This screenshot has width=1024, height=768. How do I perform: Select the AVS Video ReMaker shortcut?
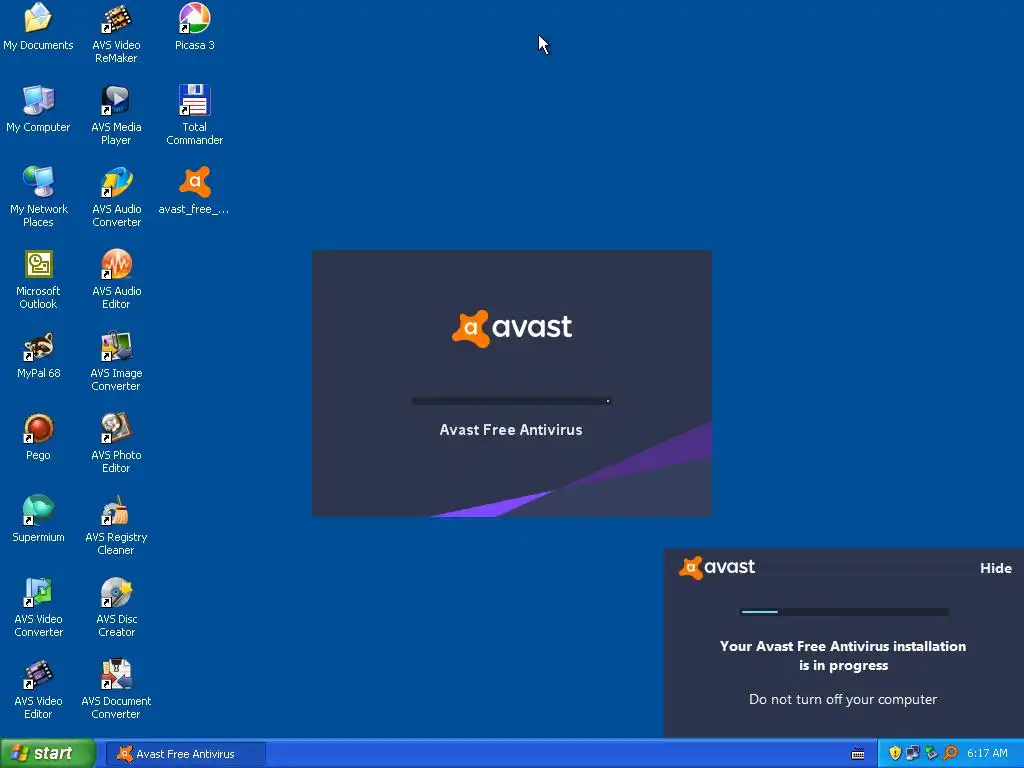116,33
